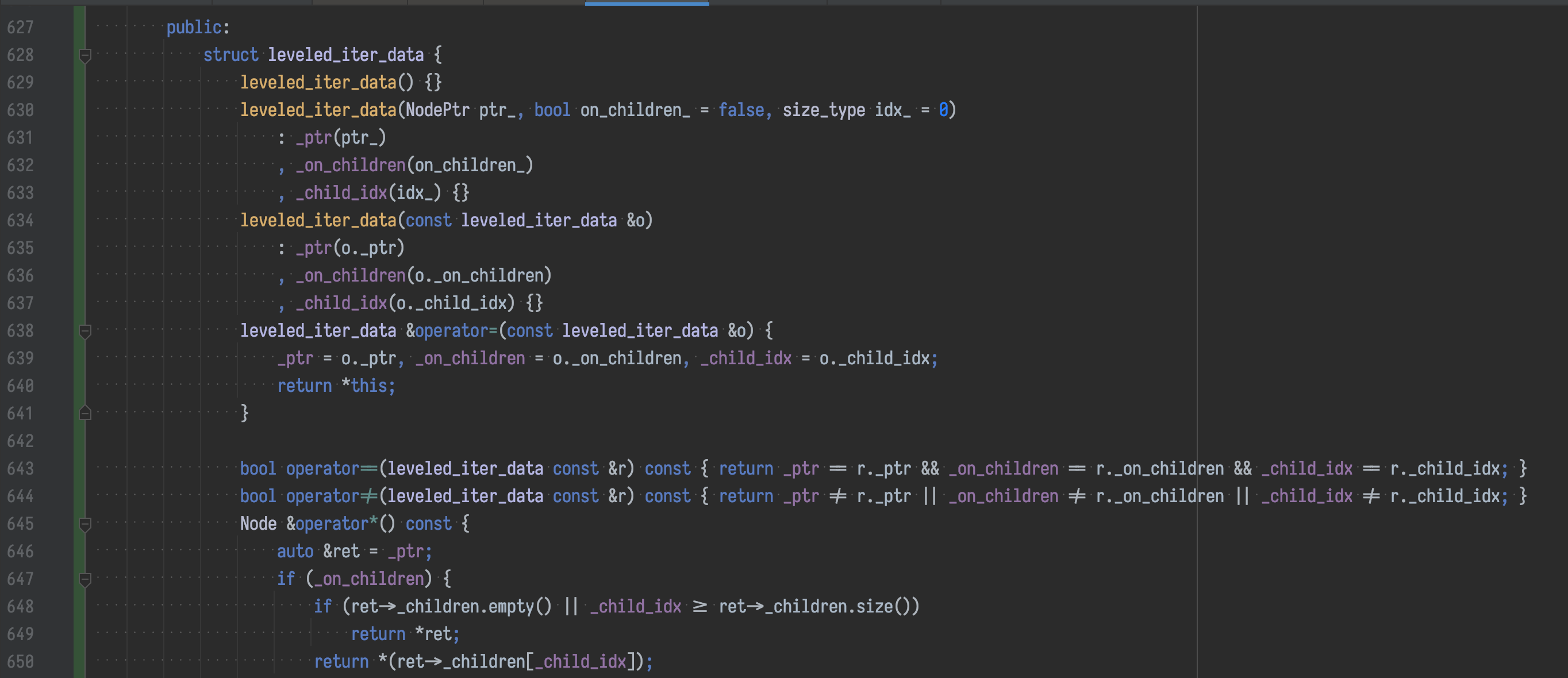Click the active highlighted editor tab
The image size is (1568, 678).
click(647, 2)
